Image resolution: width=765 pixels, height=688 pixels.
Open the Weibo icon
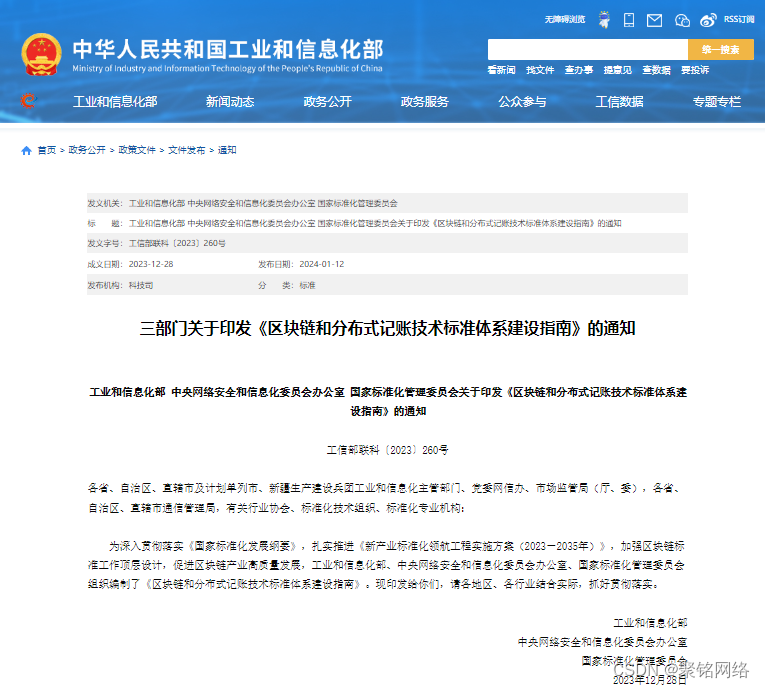pos(708,20)
